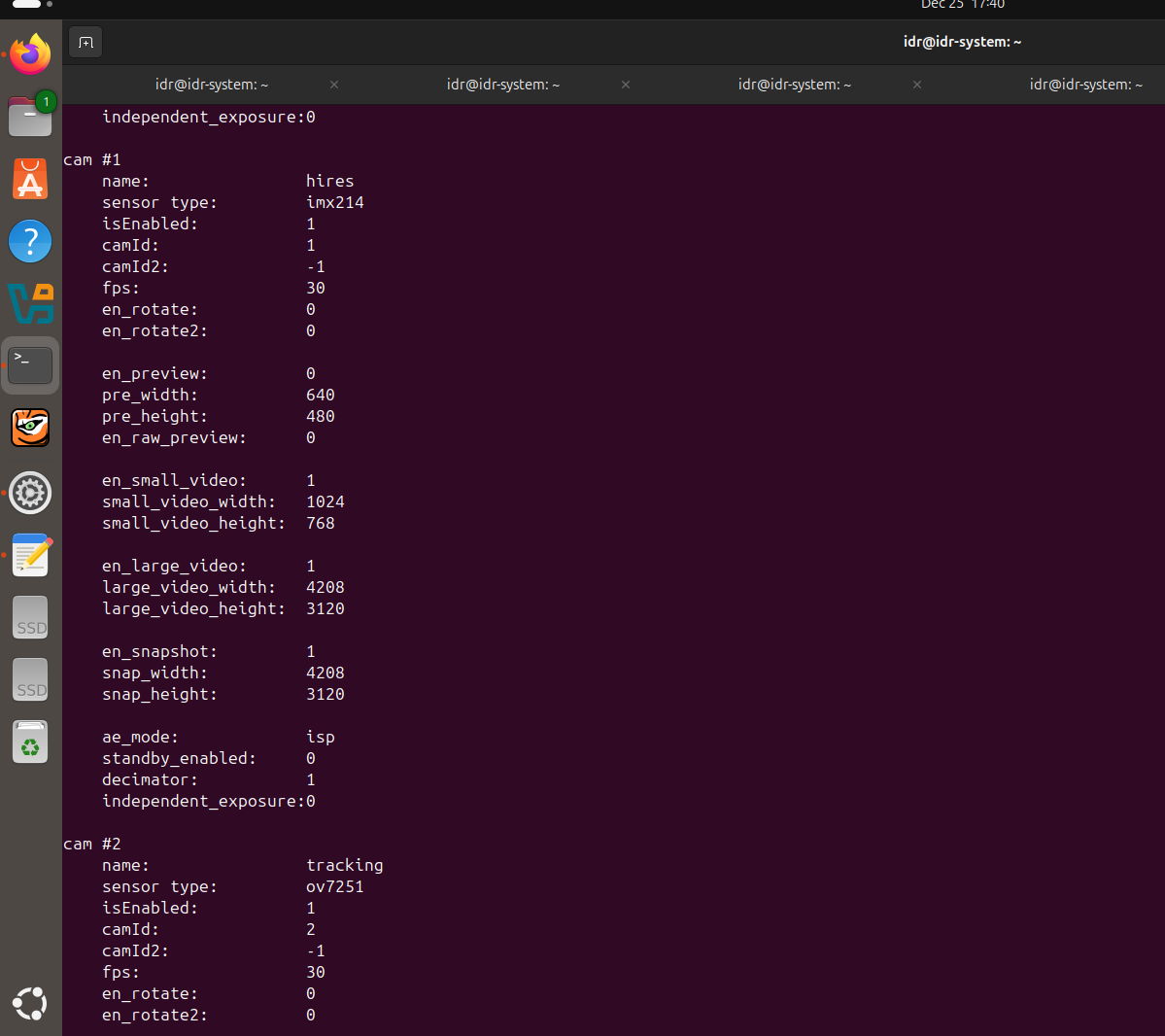
Task: Switch to the second idr@idr-system tab
Action: tap(502, 85)
